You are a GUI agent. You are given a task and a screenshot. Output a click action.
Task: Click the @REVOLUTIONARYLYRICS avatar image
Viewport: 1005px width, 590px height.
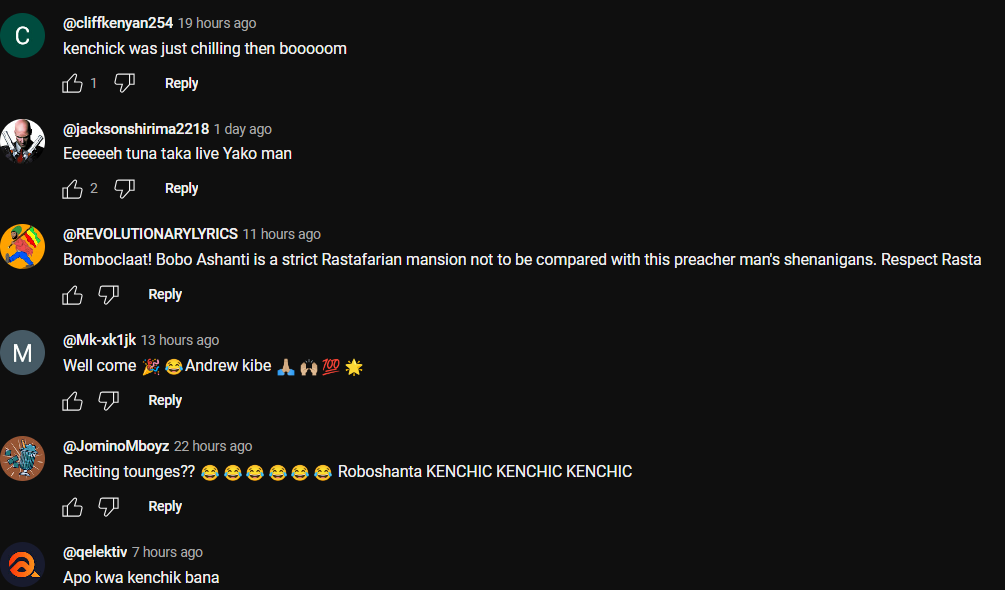coord(22,247)
